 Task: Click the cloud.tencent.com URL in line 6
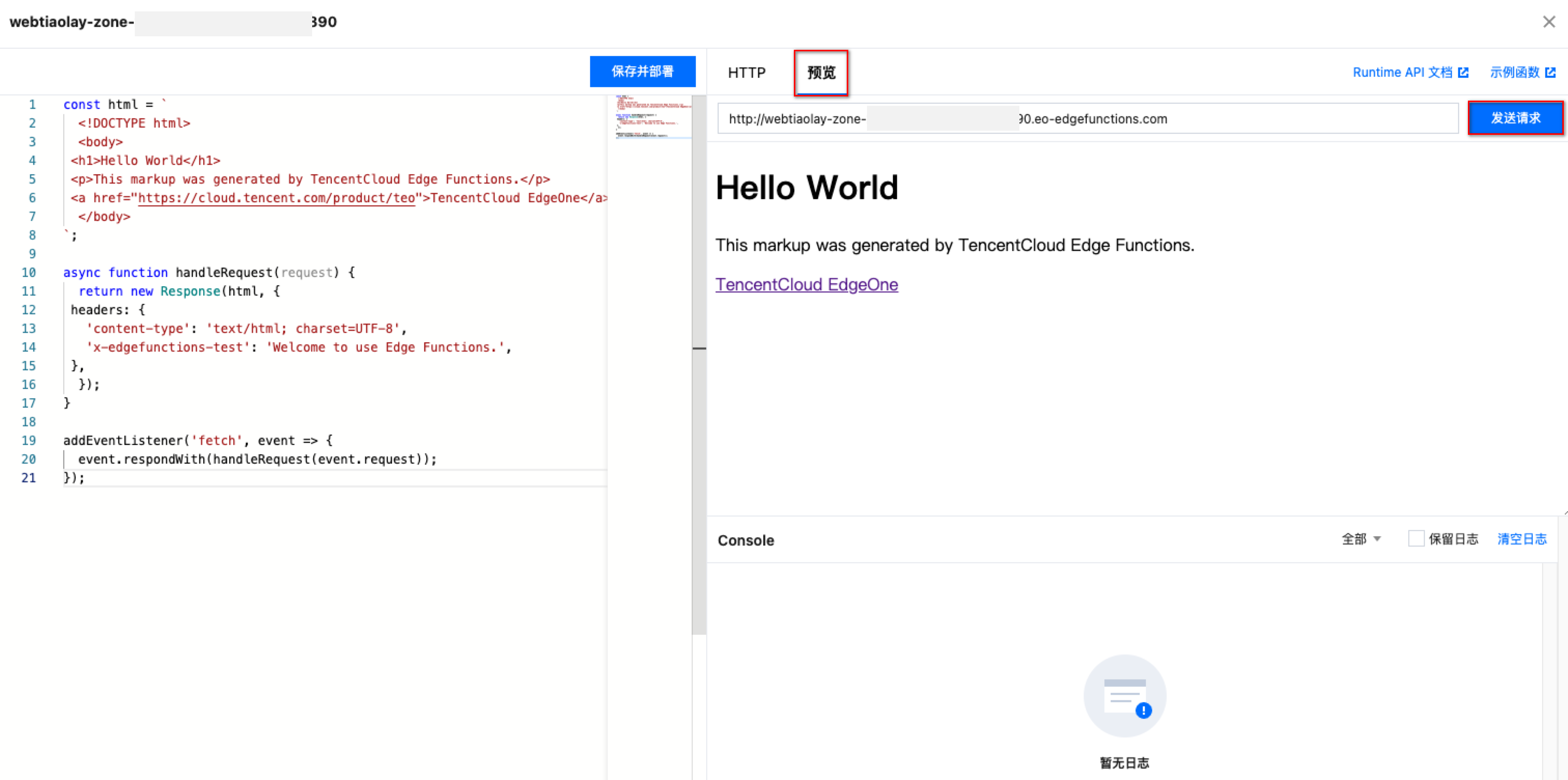[276, 198]
